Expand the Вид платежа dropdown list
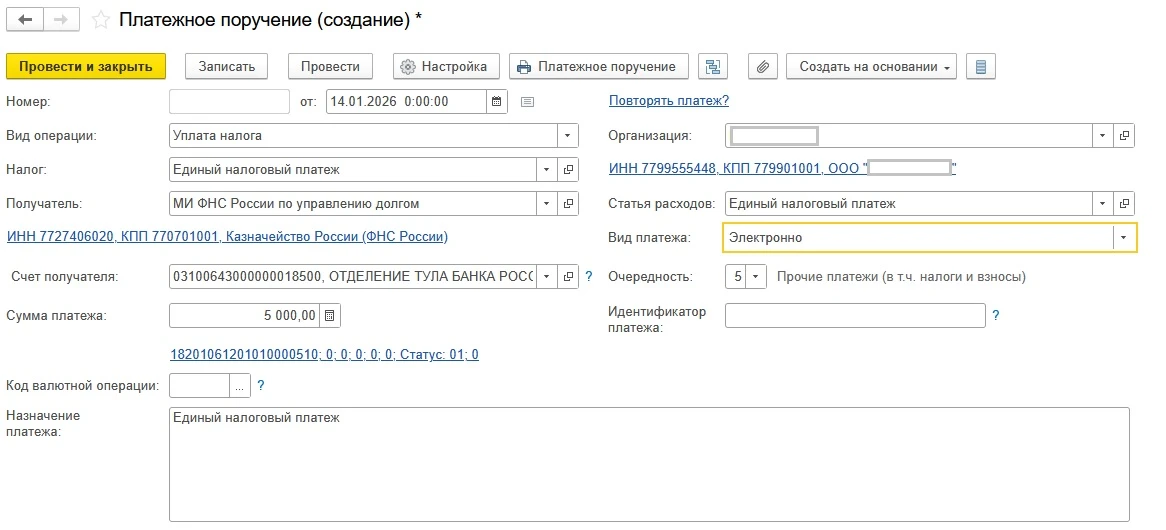 tap(1124, 238)
